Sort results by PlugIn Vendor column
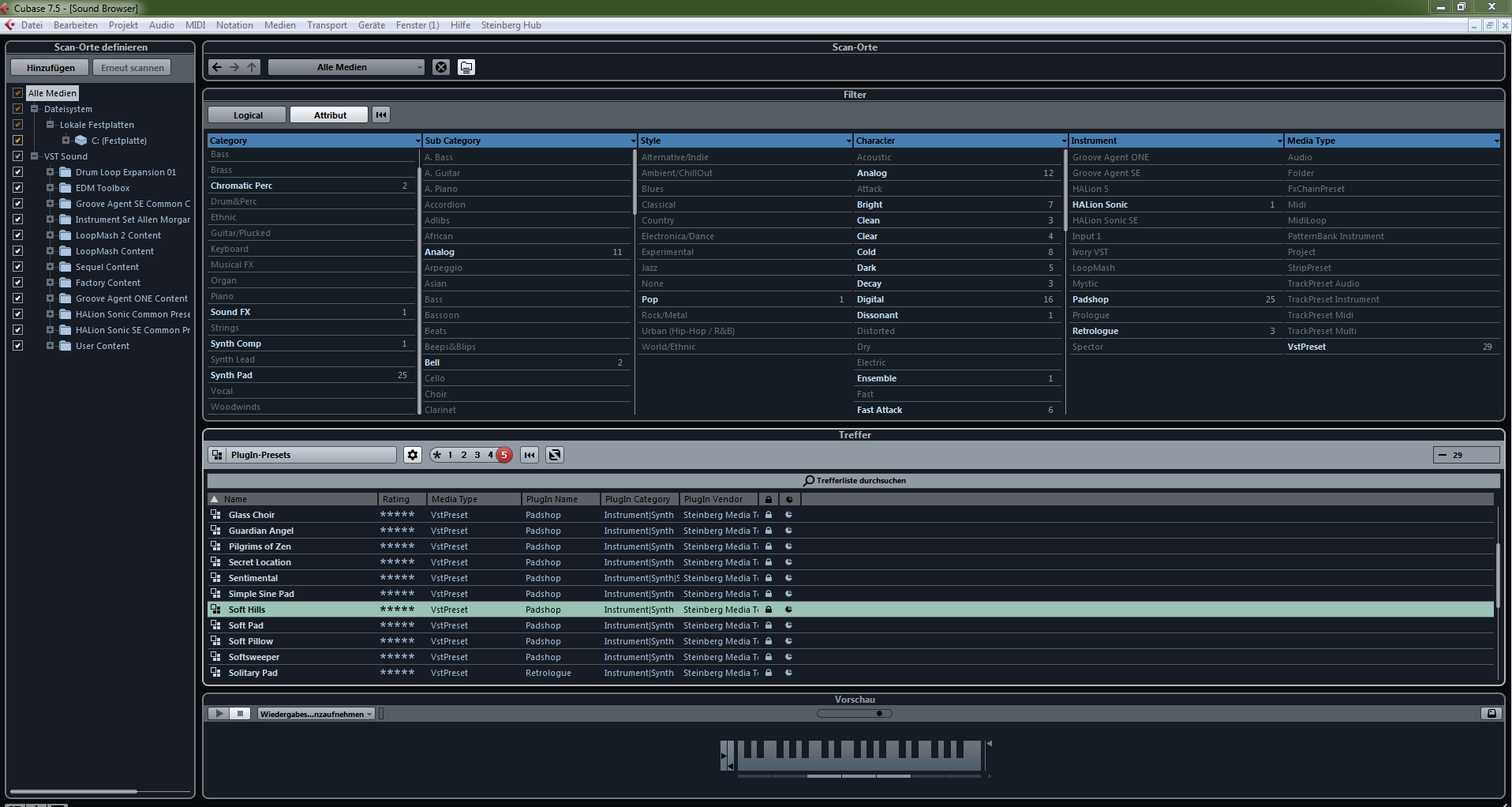The image size is (1512, 807). tap(718, 499)
